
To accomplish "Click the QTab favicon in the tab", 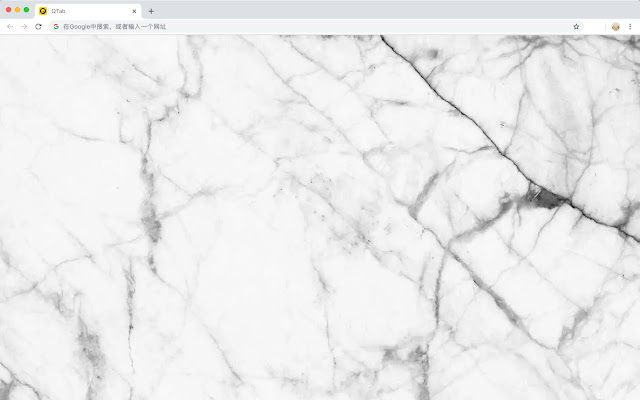I will [x=43, y=11].
